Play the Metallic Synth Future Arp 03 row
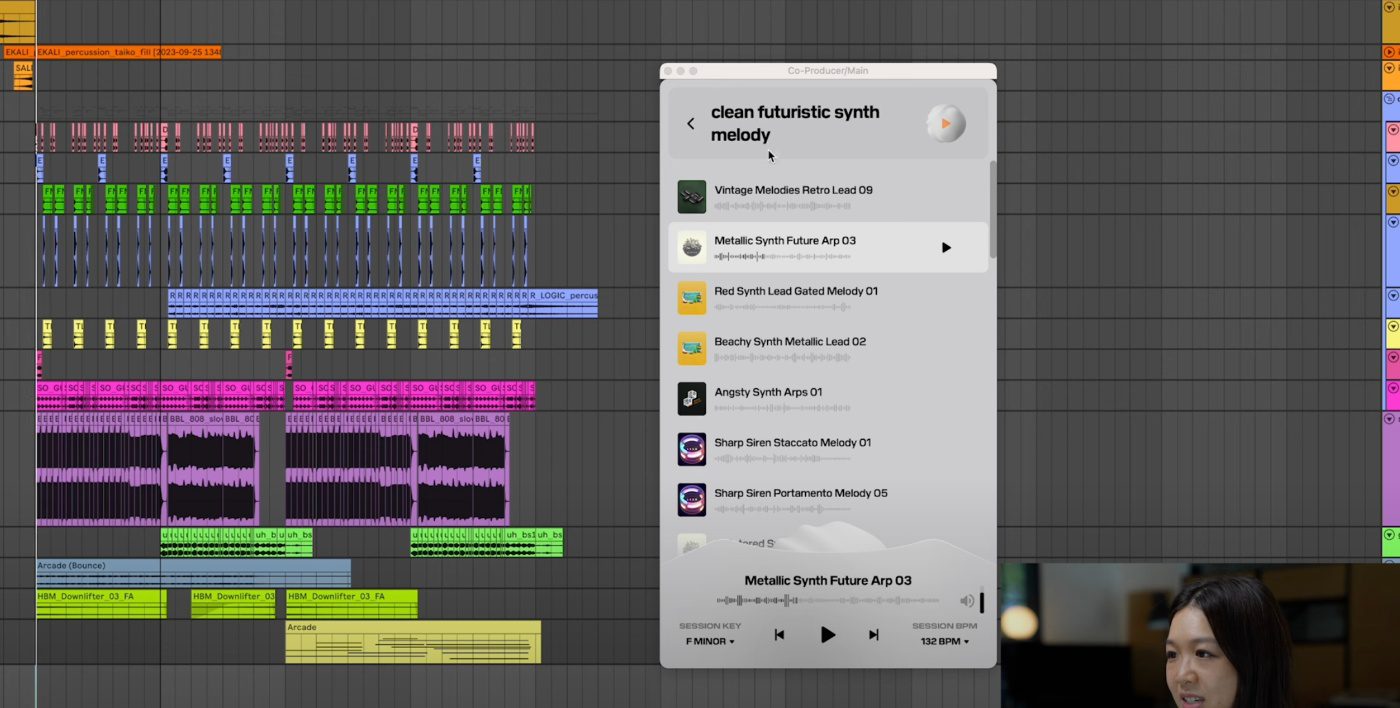The image size is (1400, 708). click(946, 248)
